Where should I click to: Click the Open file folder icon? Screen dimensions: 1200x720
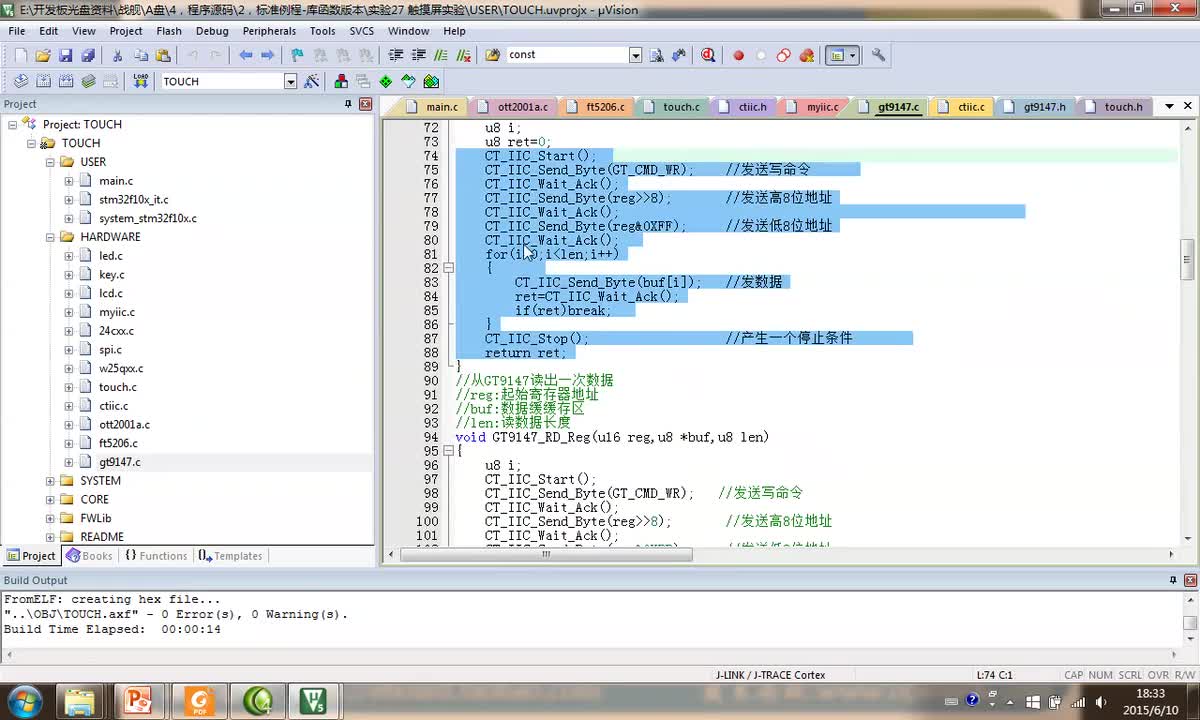pyautogui.click(x=43, y=55)
